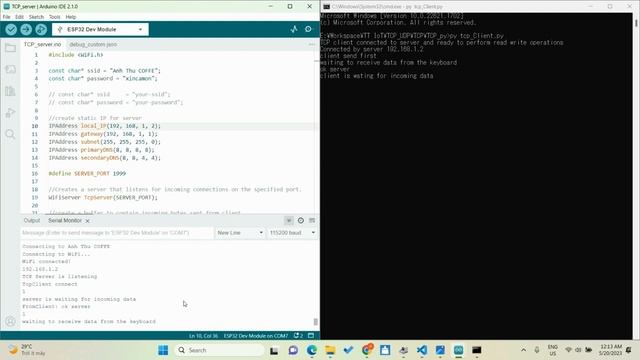The width and height of the screenshot is (640, 360).
Task: Click the Serial Monitor magnifier icon in toolbar
Action: point(308,29)
